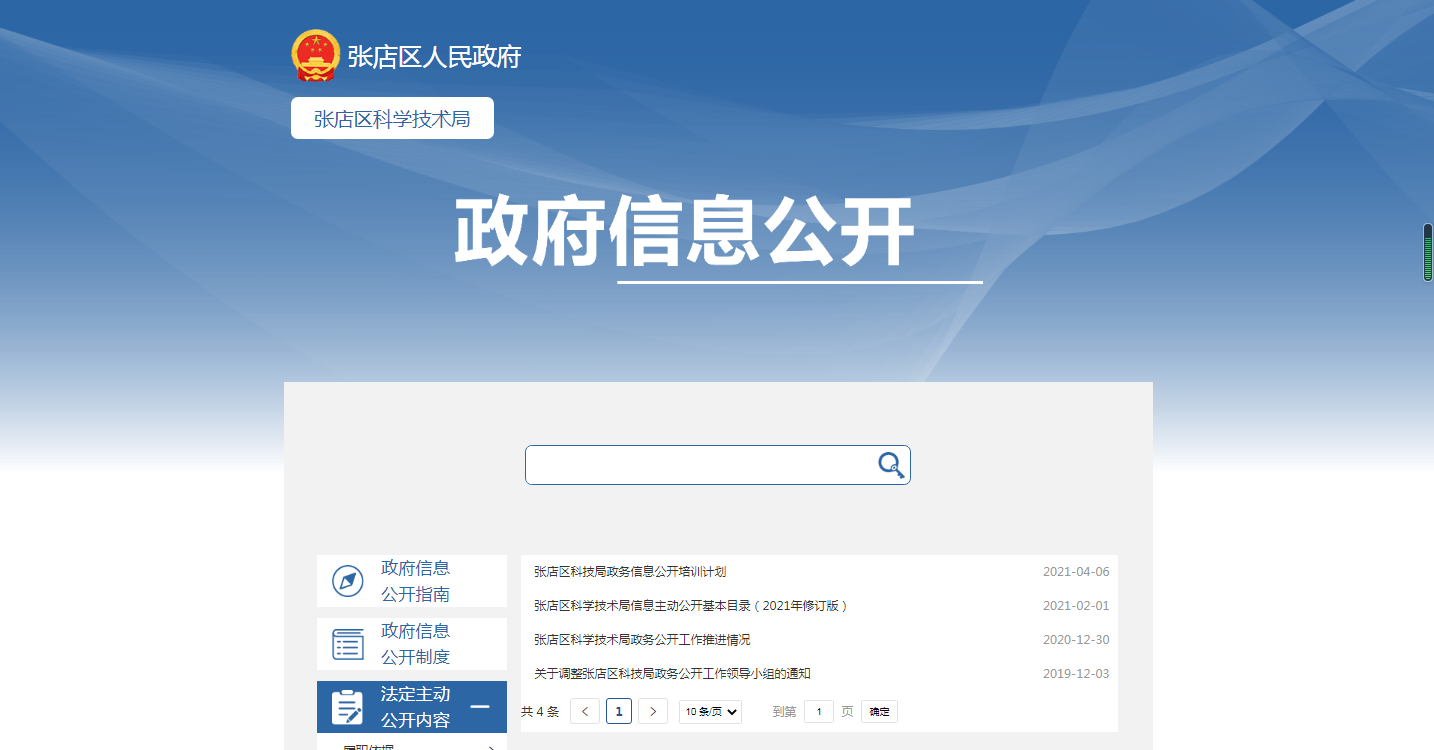1434x750 pixels.
Task: Click the list icon for 政府信息公开制度
Action: coord(347,644)
